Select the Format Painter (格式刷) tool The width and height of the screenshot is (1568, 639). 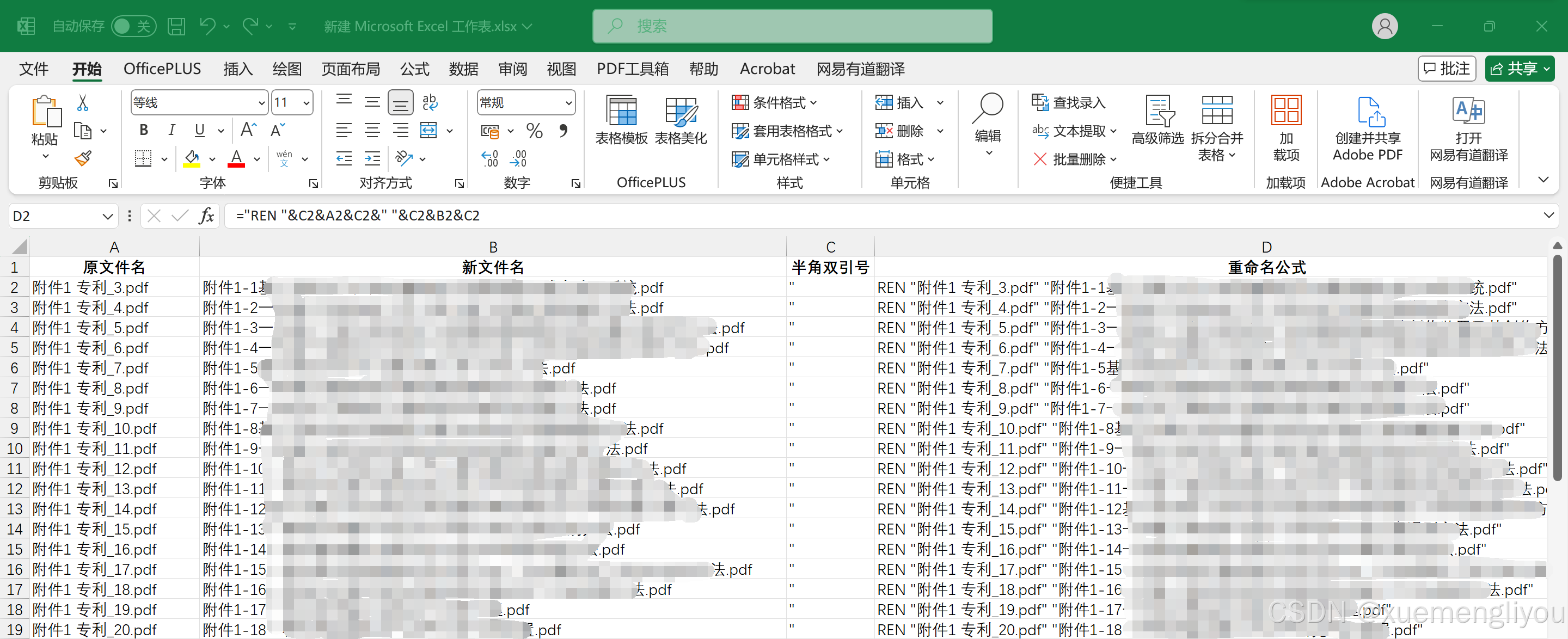pyautogui.click(x=82, y=158)
